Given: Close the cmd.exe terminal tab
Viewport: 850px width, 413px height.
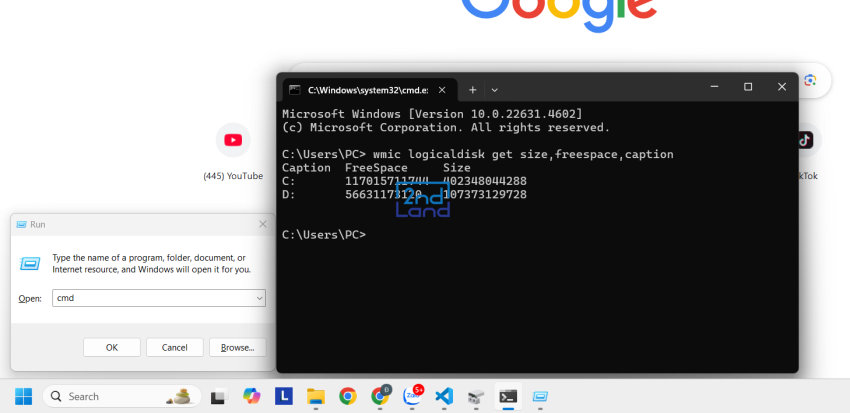Looking at the screenshot, I should pyautogui.click(x=442, y=90).
